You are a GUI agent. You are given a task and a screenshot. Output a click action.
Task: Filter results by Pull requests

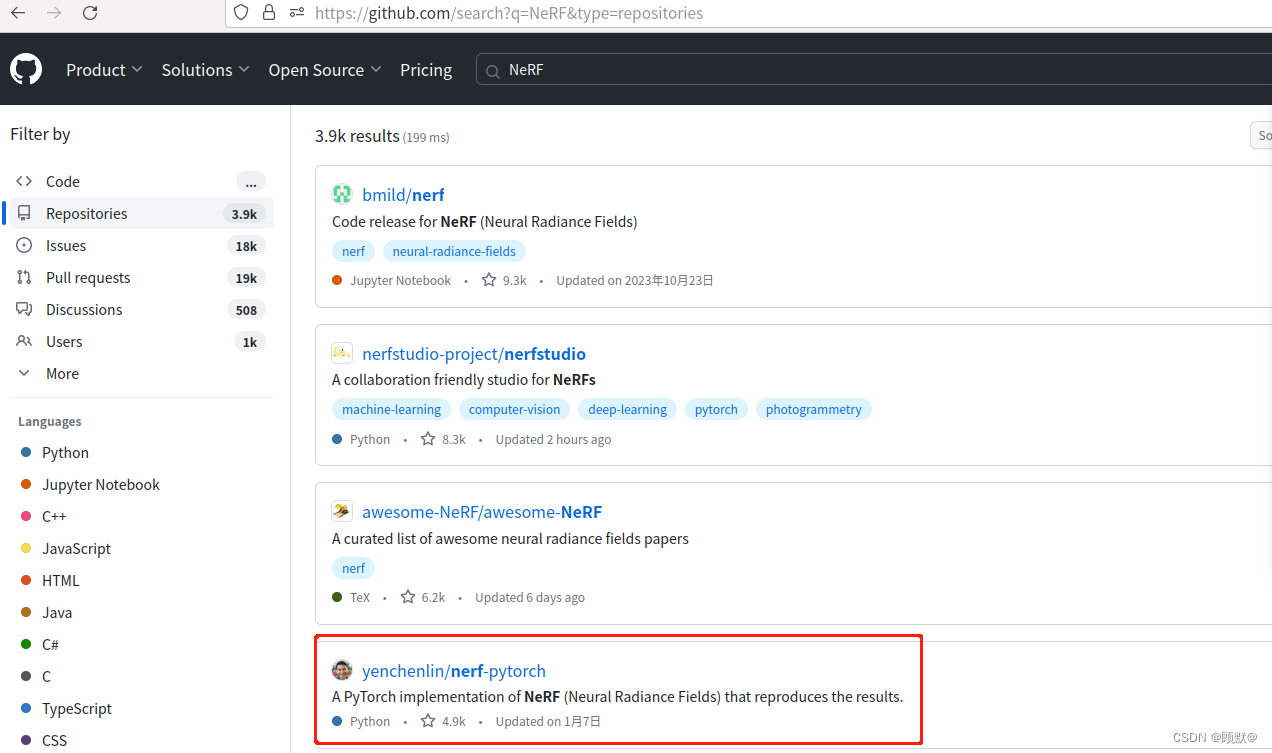pyautogui.click(x=140, y=277)
